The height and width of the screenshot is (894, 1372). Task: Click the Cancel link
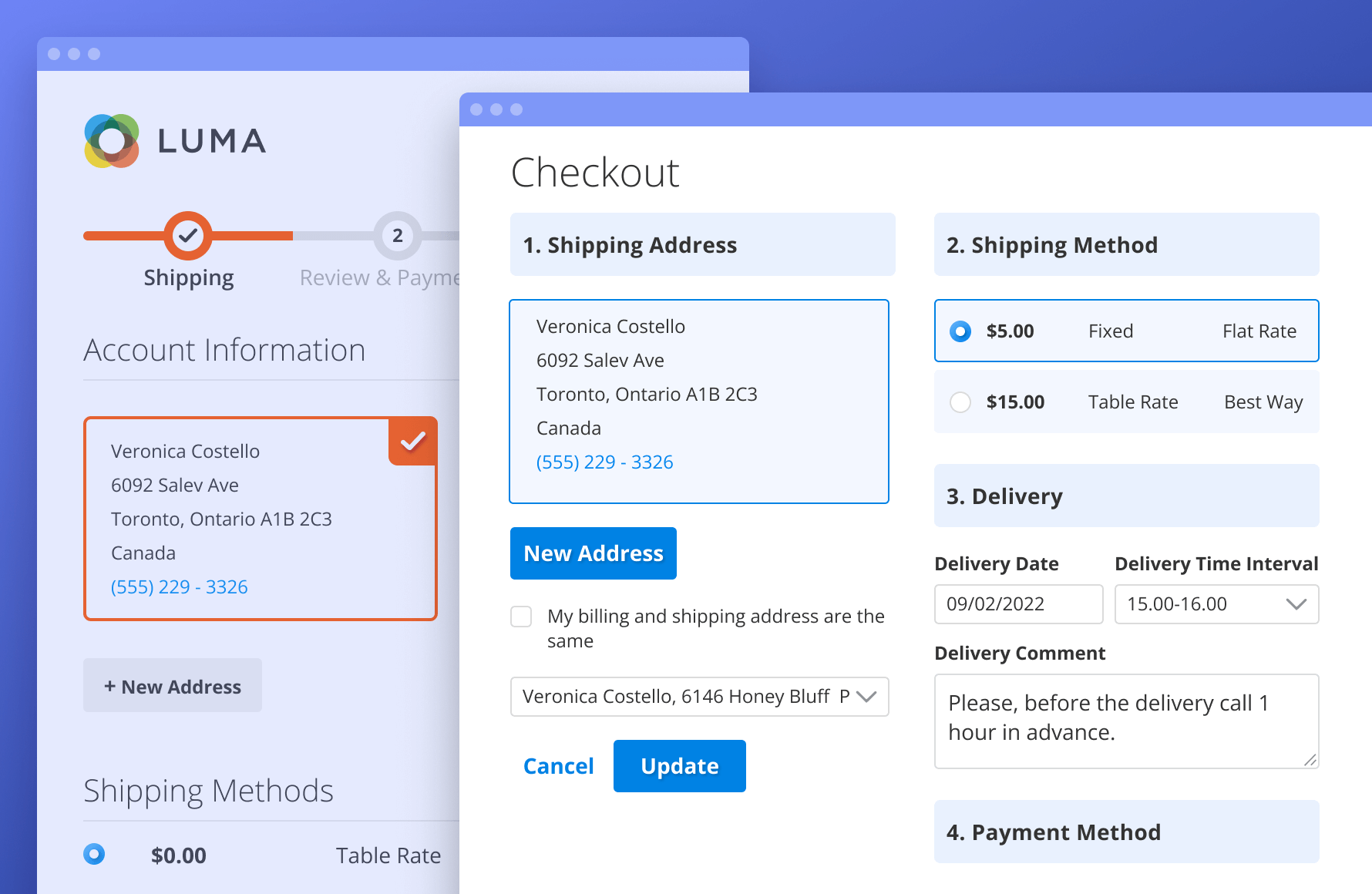coord(558,766)
